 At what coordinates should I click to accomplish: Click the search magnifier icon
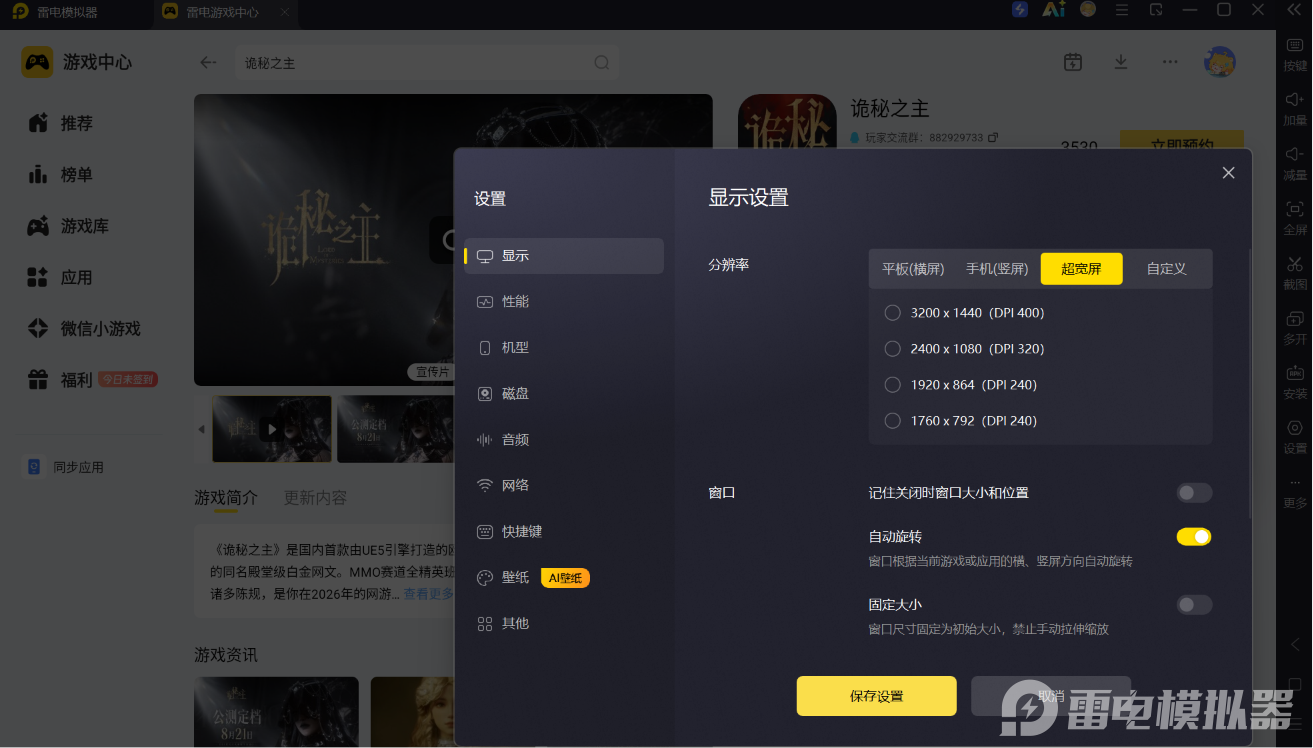coord(602,62)
